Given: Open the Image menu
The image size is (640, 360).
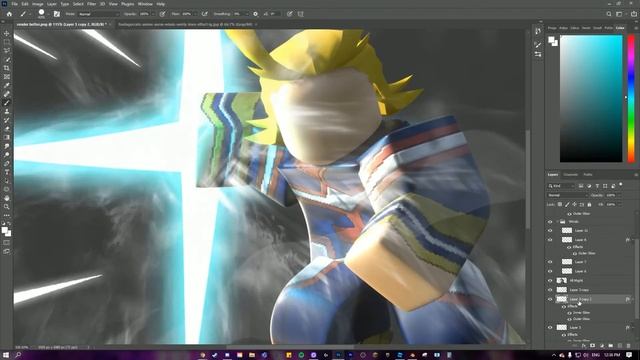Looking at the screenshot, I should click(38, 4).
